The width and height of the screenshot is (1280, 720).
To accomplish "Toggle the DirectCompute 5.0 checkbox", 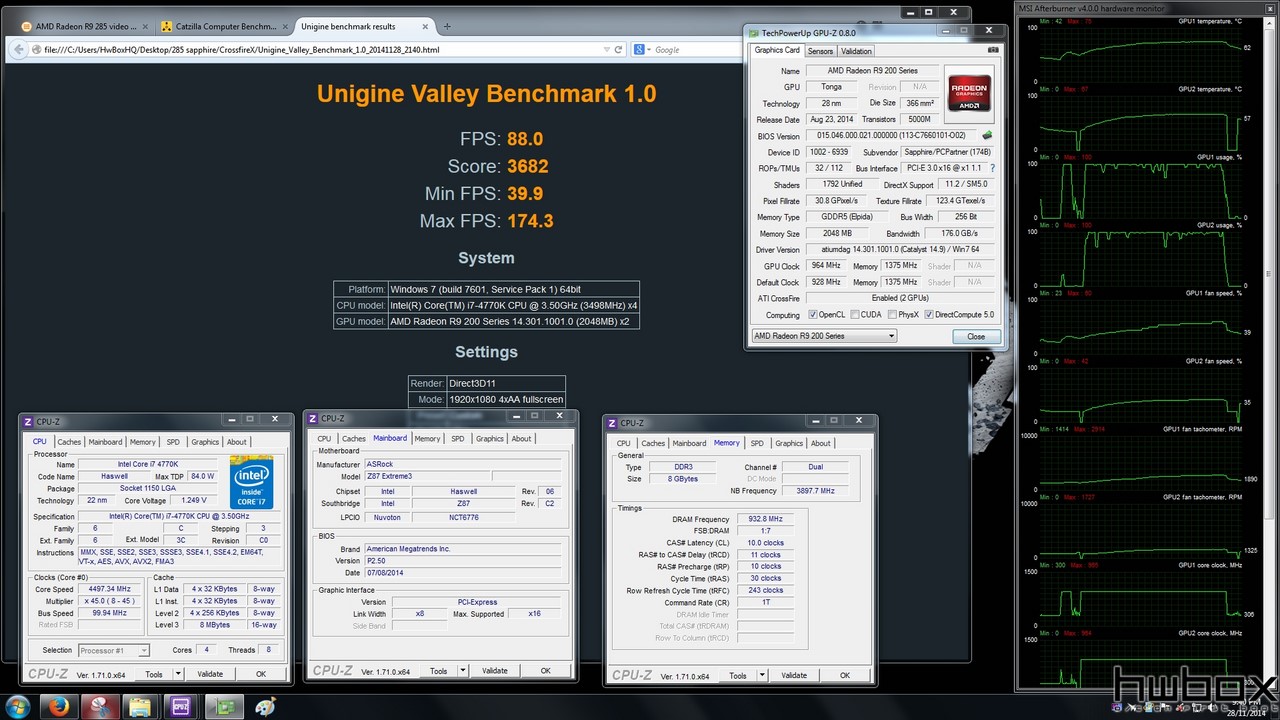I will tap(929, 315).
